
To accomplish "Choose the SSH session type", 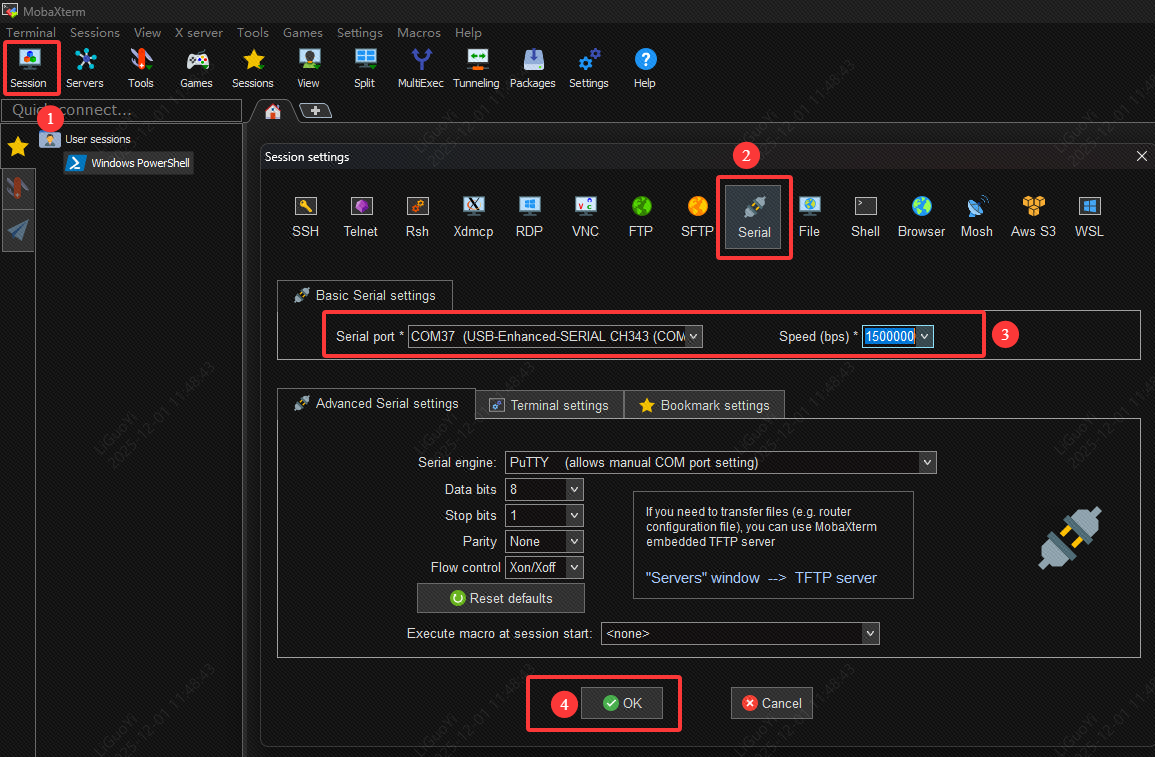I will [x=305, y=217].
